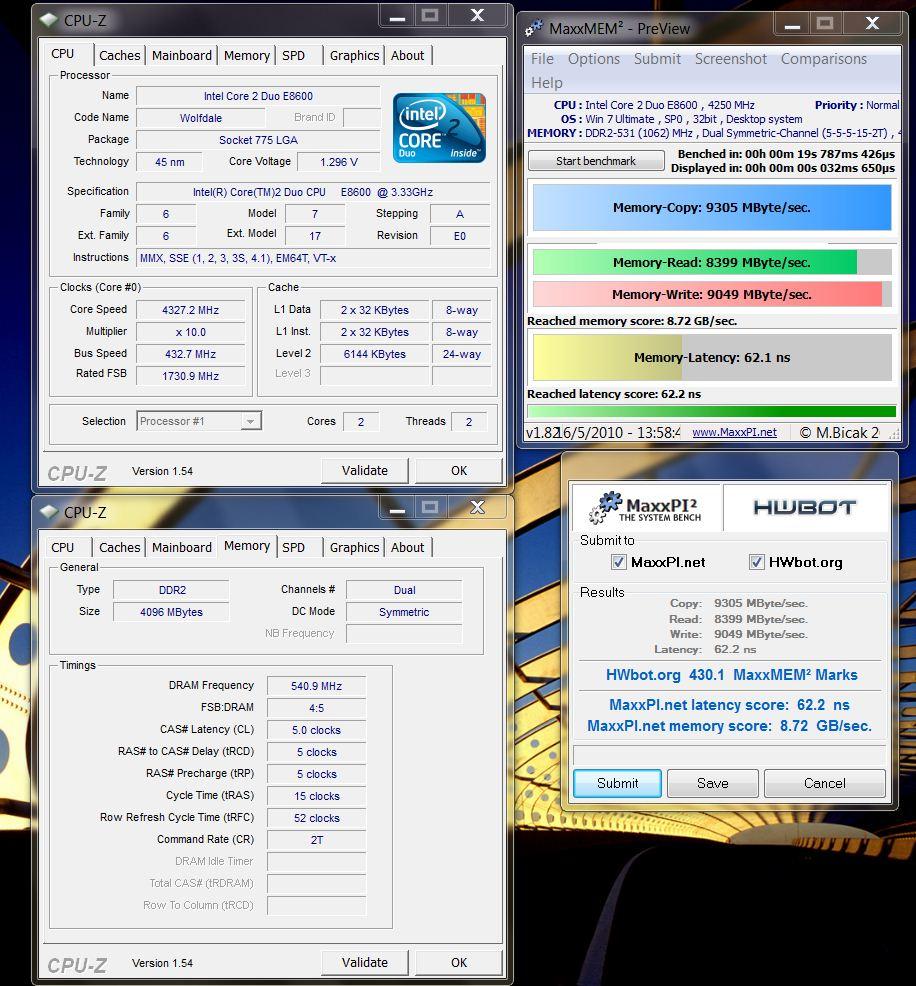Click the DRAM Frequency value 540.9 MHz
This screenshot has height=986, width=916.
click(316, 686)
